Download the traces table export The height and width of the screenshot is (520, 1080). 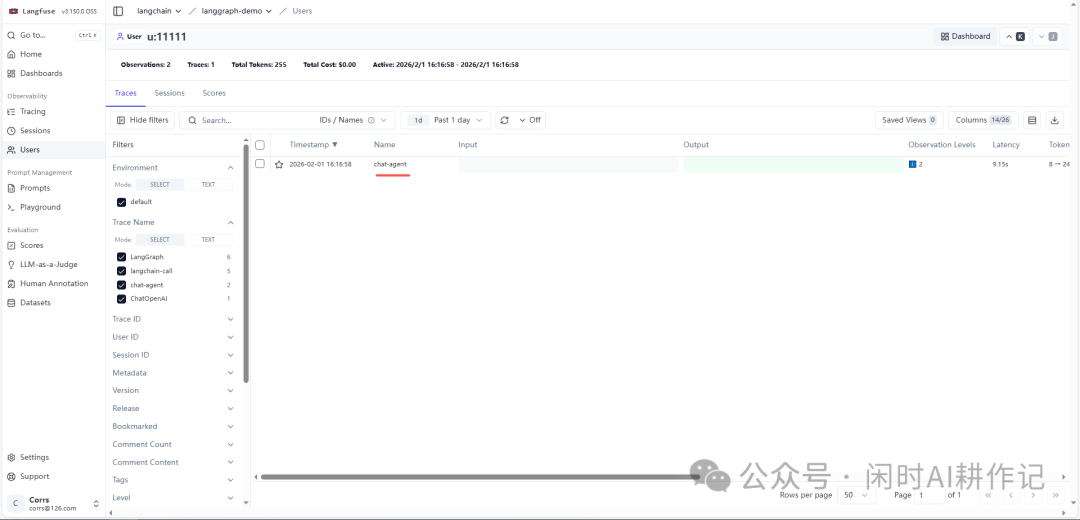tap(1055, 120)
